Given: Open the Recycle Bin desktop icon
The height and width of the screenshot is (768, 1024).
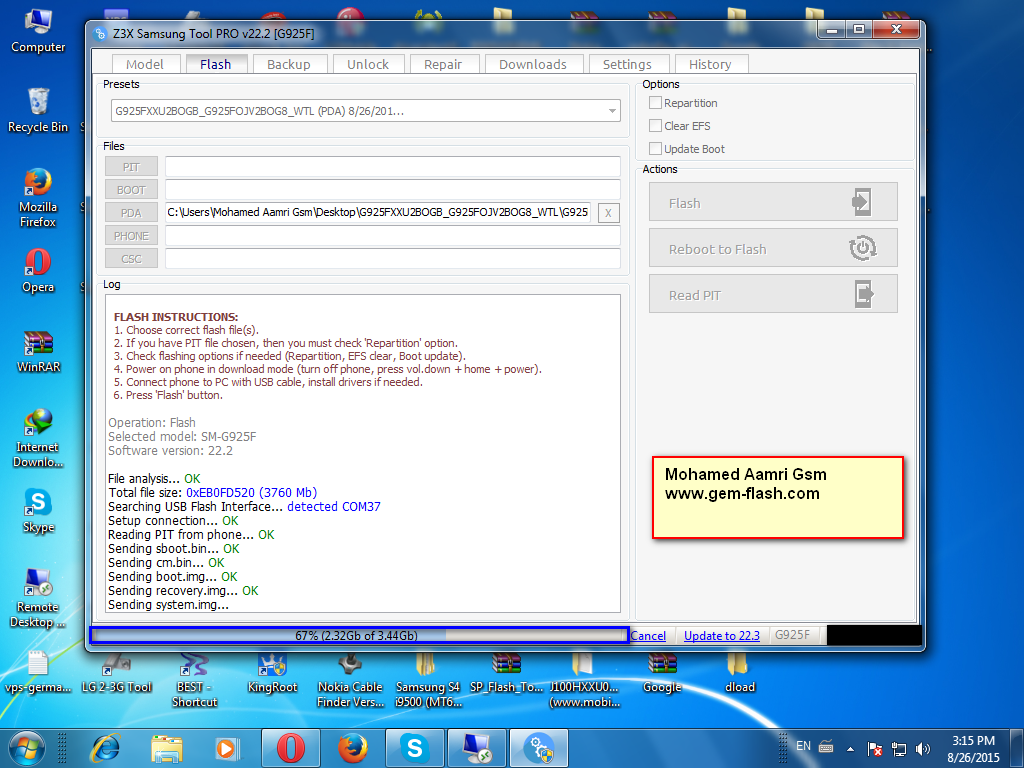Looking at the screenshot, I should (38, 110).
